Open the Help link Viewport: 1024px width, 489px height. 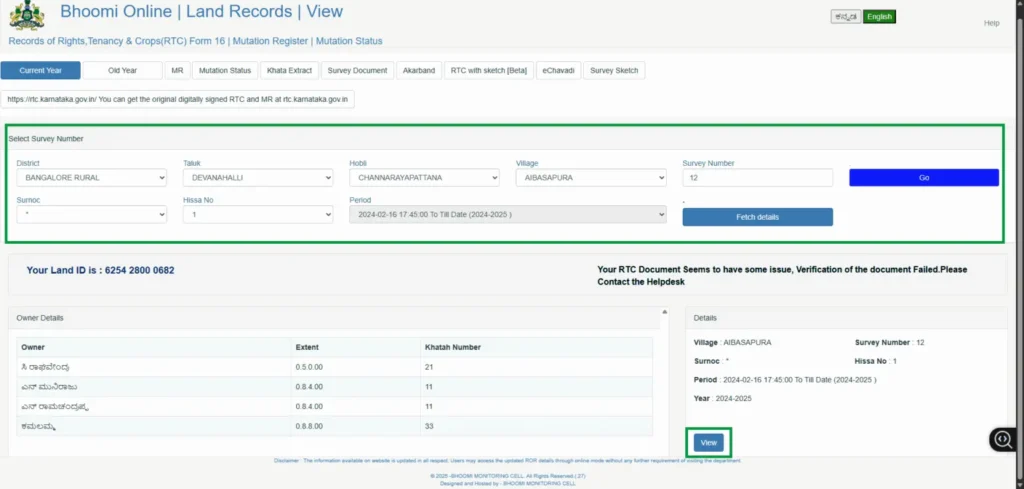pos(991,23)
